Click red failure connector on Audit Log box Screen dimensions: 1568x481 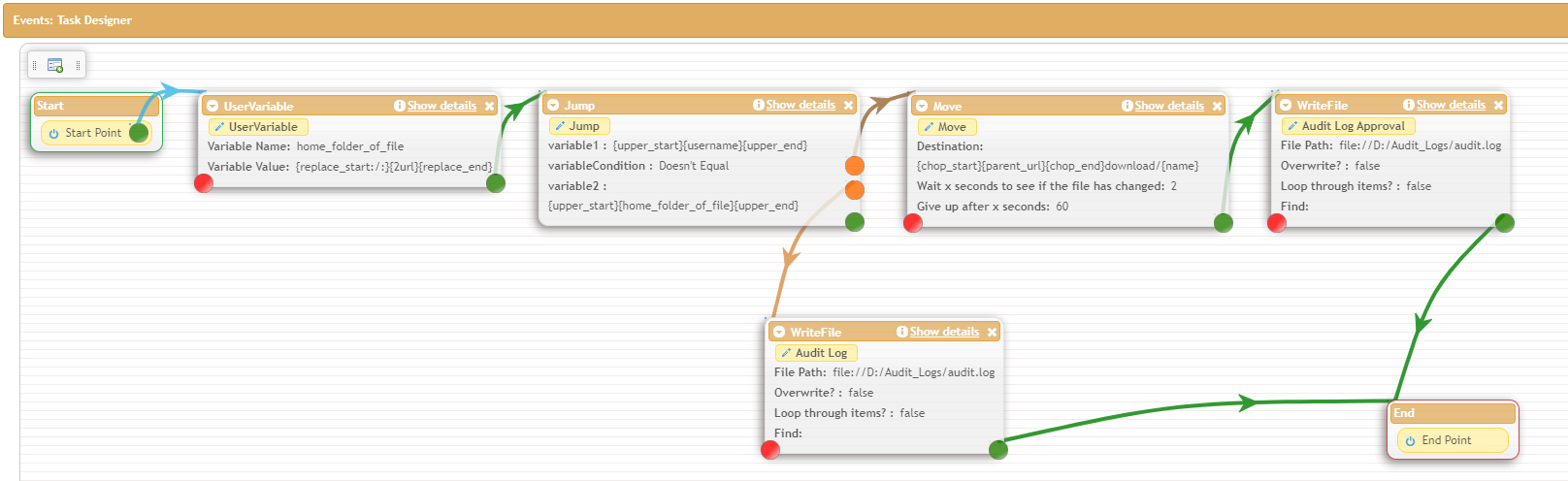(770, 449)
